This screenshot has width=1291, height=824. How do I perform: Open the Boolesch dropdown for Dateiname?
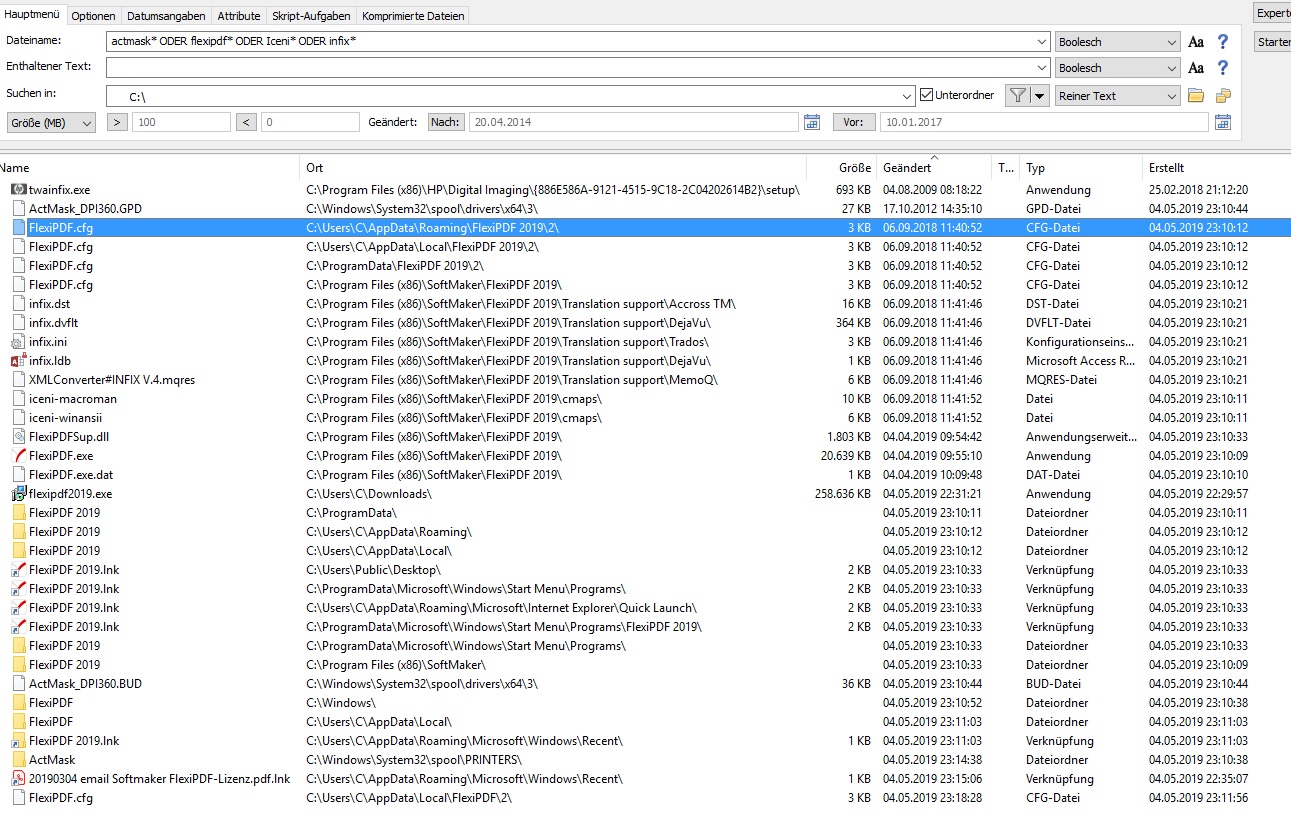[1118, 42]
